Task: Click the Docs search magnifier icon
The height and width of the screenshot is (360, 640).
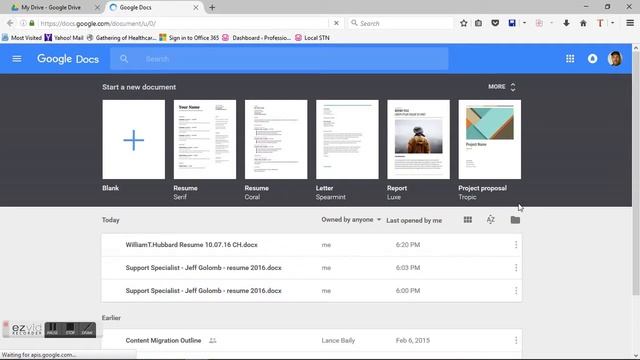Action: tap(124, 59)
